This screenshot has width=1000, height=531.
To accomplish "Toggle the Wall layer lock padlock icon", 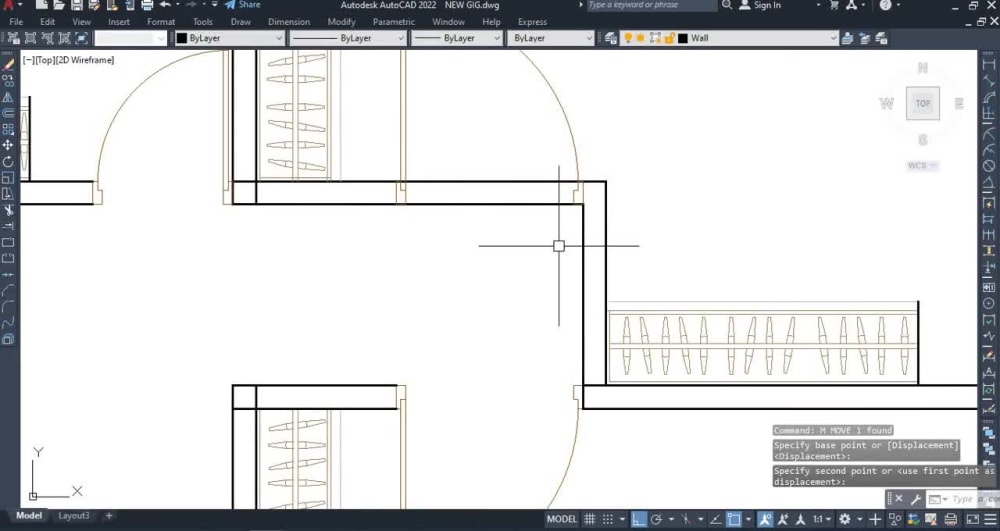I will [669, 38].
